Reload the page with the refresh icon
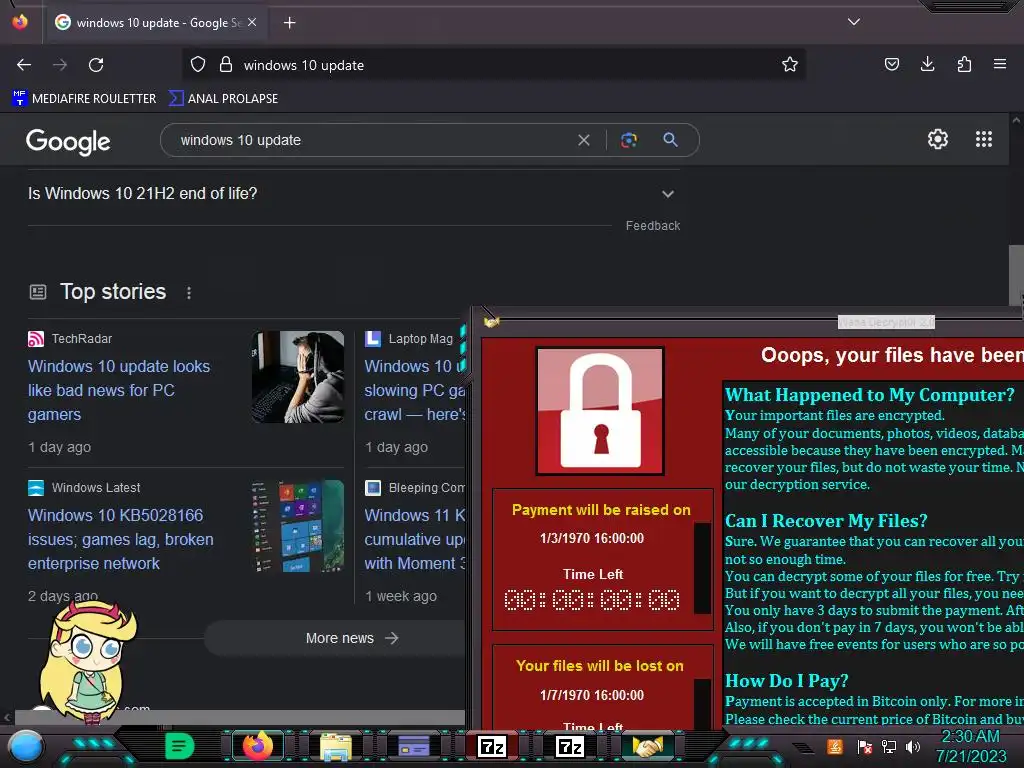 [x=96, y=65]
